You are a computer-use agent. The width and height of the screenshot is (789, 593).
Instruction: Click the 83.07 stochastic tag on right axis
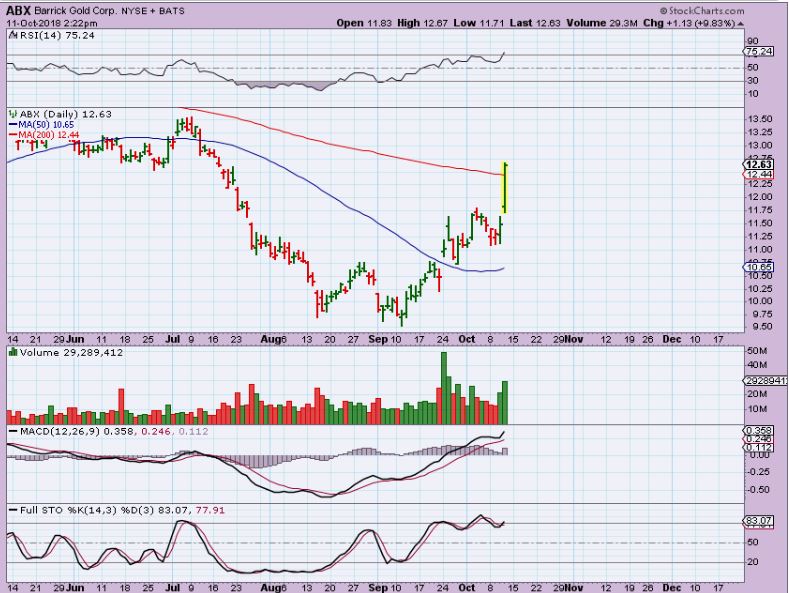point(759,520)
